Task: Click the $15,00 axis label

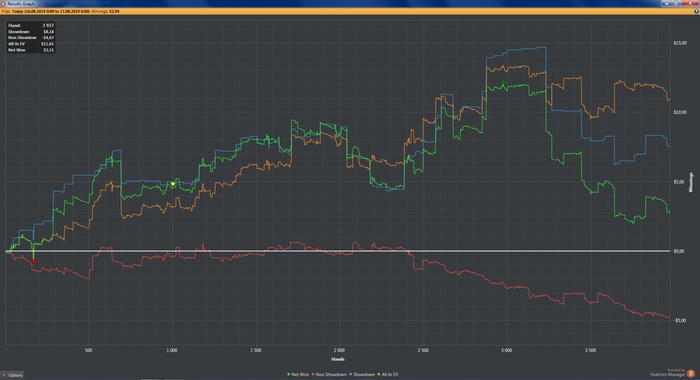Action: pyautogui.click(x=679, y=43)
